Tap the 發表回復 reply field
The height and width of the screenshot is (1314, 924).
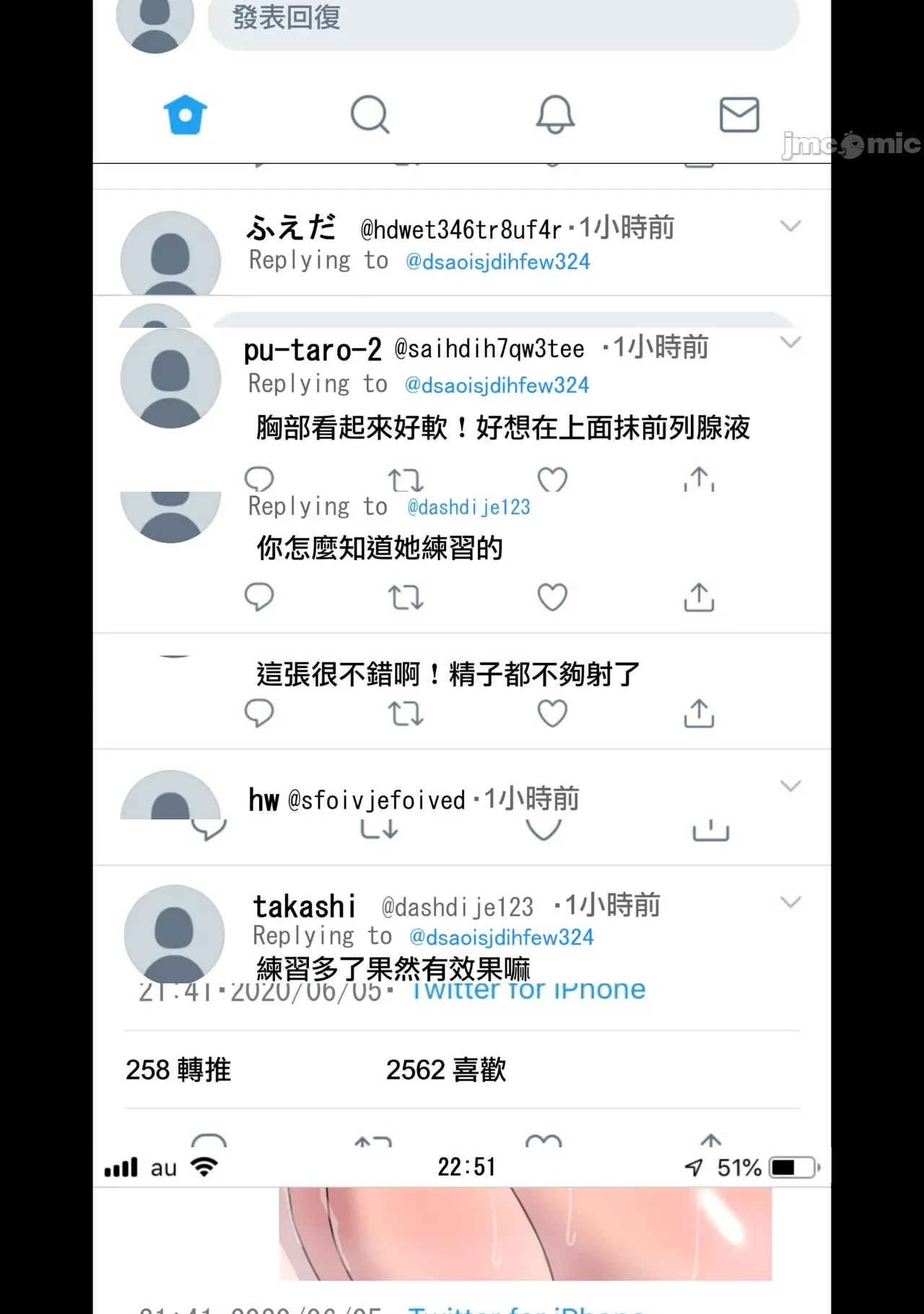[x=503, y=20]
